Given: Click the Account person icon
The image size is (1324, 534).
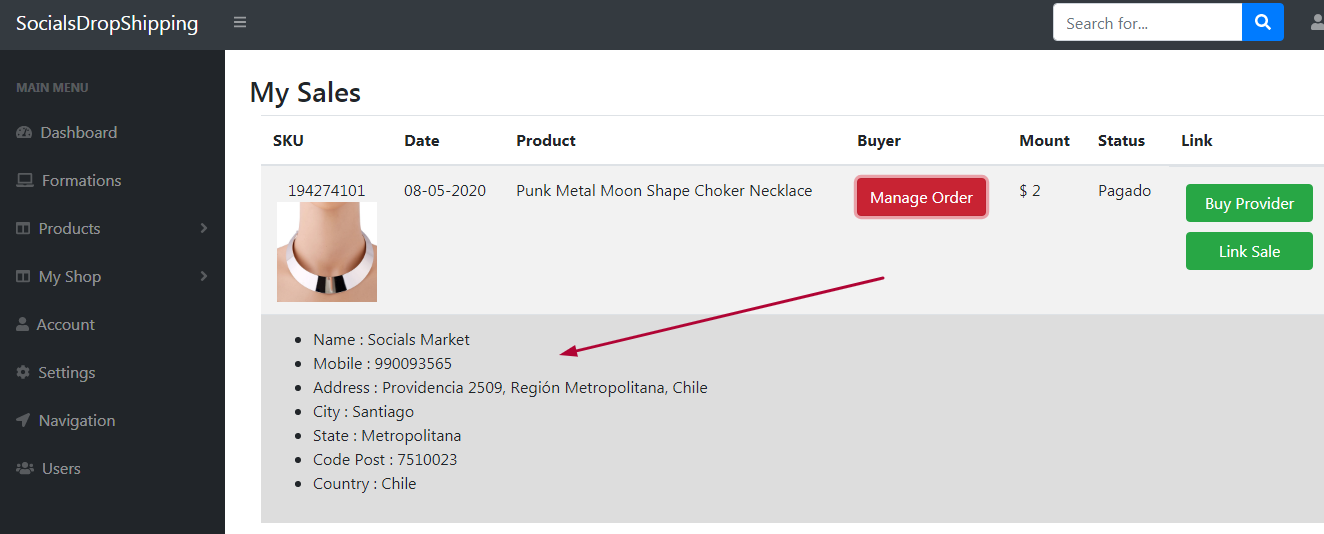Looking at the screenshot, I should [23, 325].
